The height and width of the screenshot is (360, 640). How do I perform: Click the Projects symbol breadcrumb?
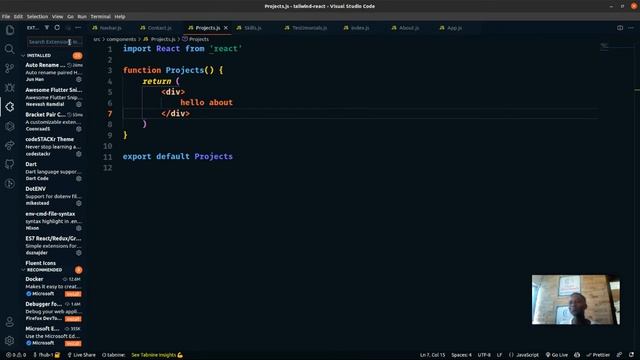pos(196,39)
